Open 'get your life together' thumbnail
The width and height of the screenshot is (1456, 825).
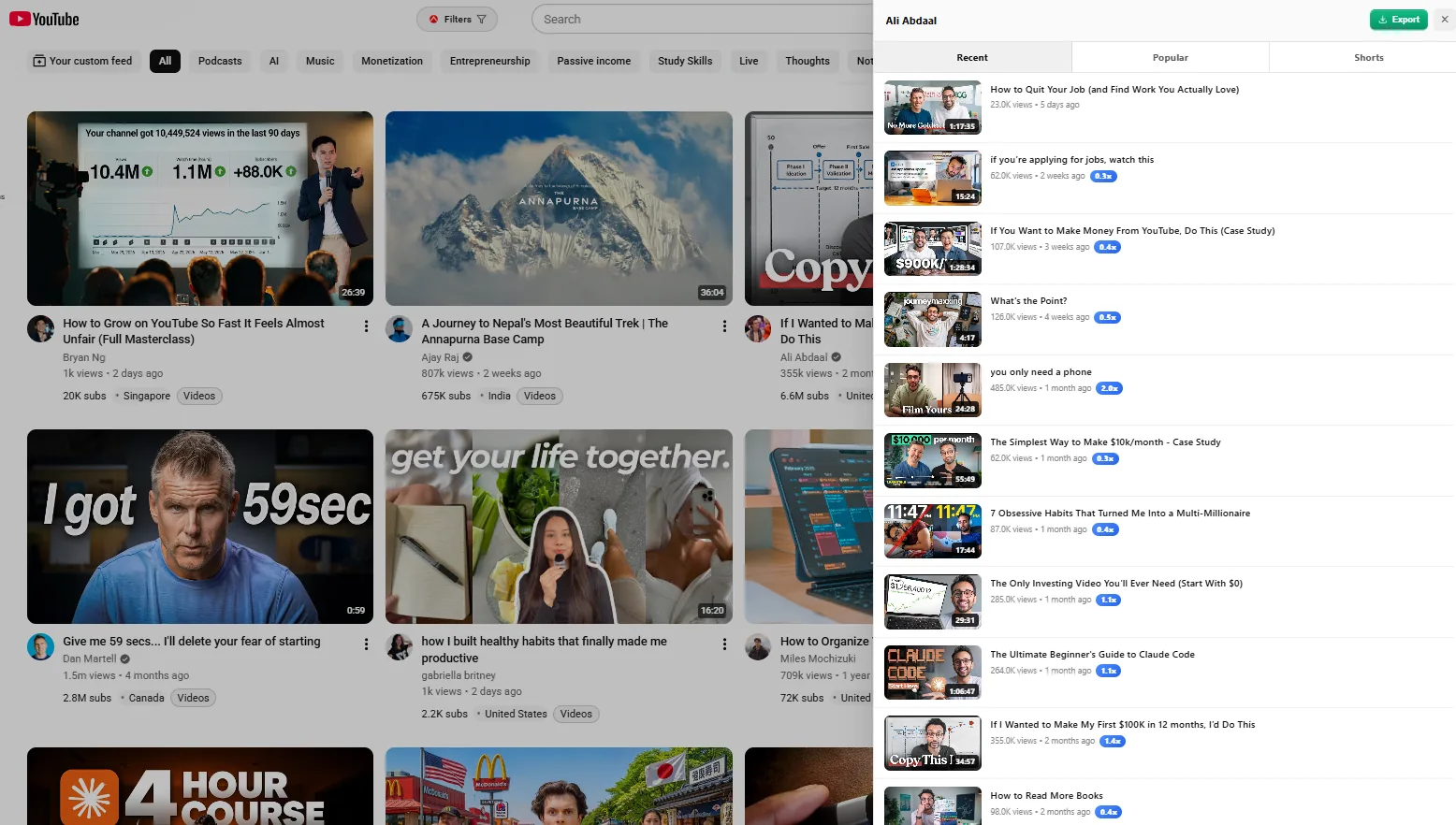pos(559,527)
